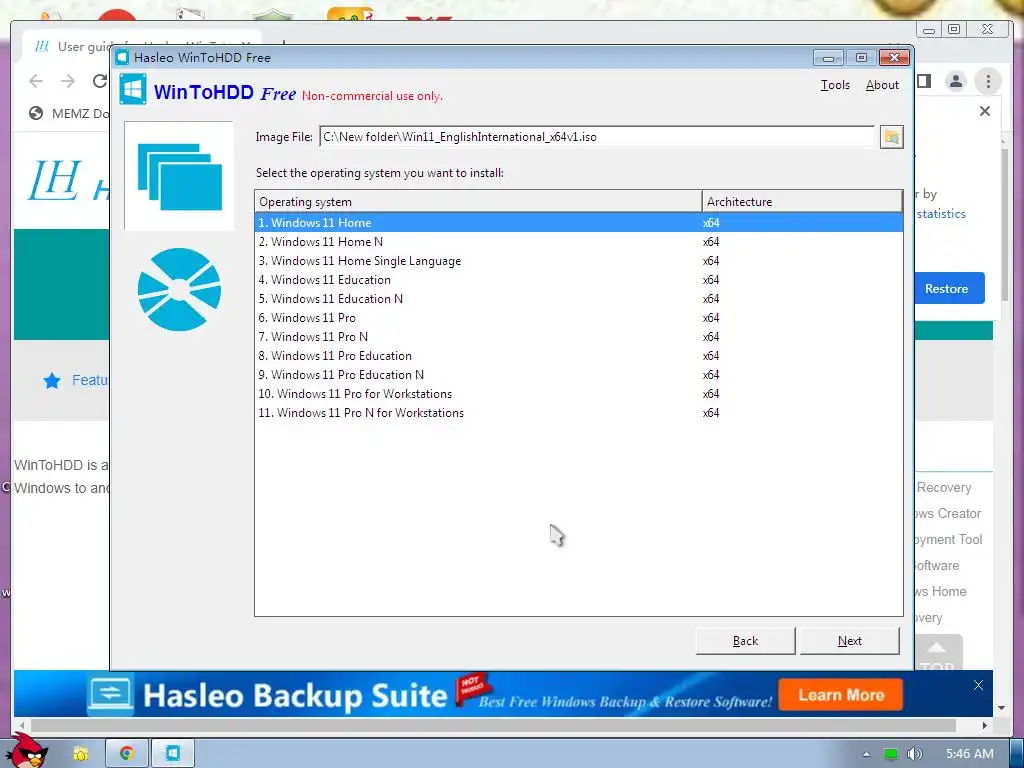Click the Back button
Screen dimensions: 1024x768
745,641
